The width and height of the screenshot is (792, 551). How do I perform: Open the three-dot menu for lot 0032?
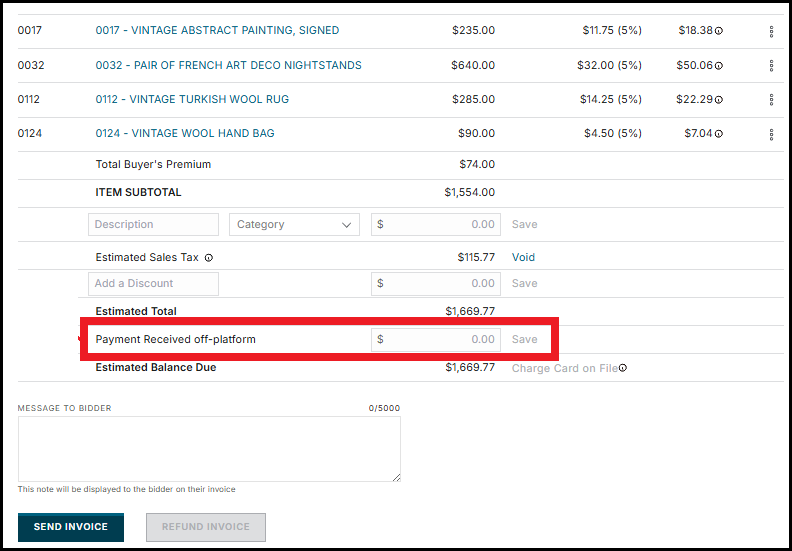pyautogui.click(x=771, y=66)
